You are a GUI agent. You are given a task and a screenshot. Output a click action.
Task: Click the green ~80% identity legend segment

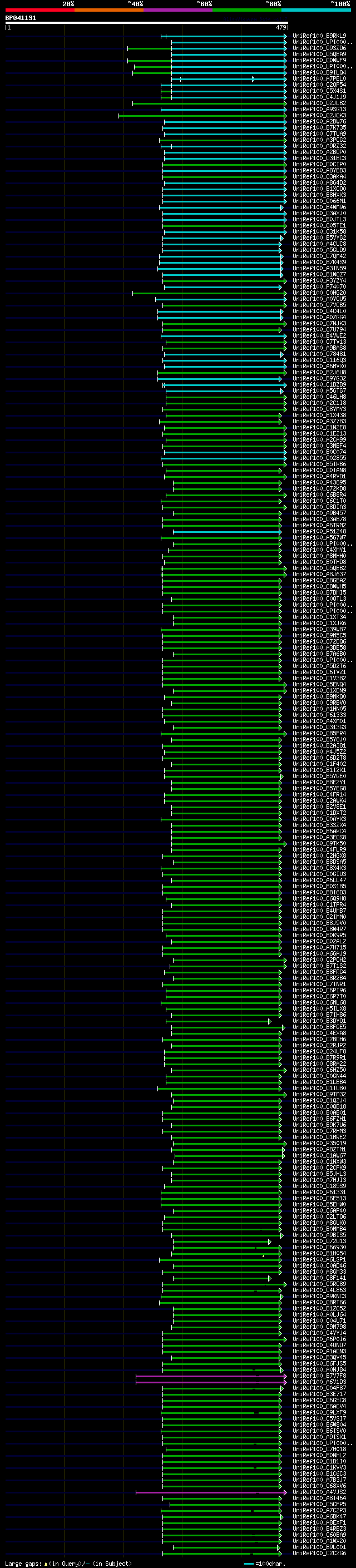(247, 10)
